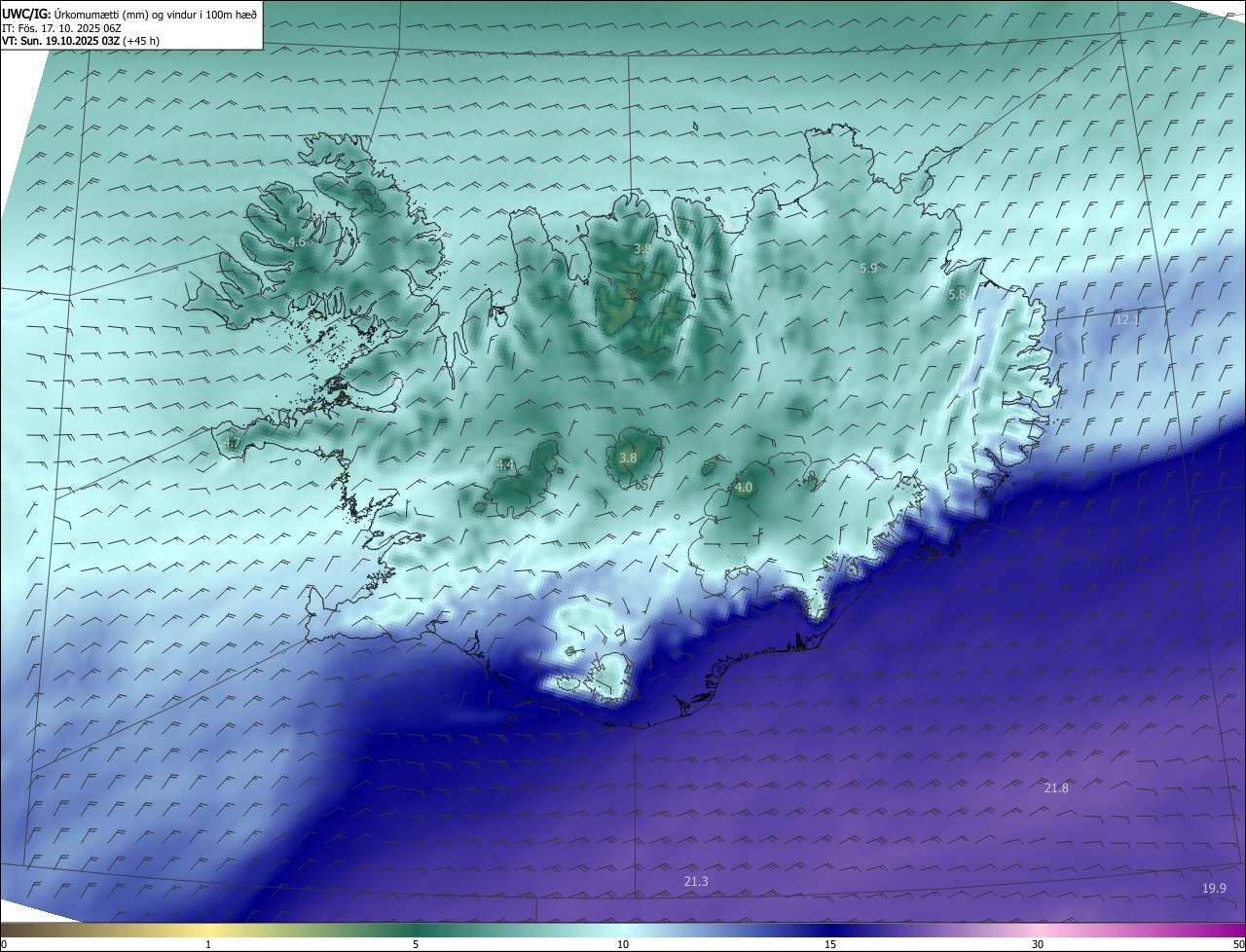
Task: Click the 50 tick on the color scale
Action: point(1238,944)
